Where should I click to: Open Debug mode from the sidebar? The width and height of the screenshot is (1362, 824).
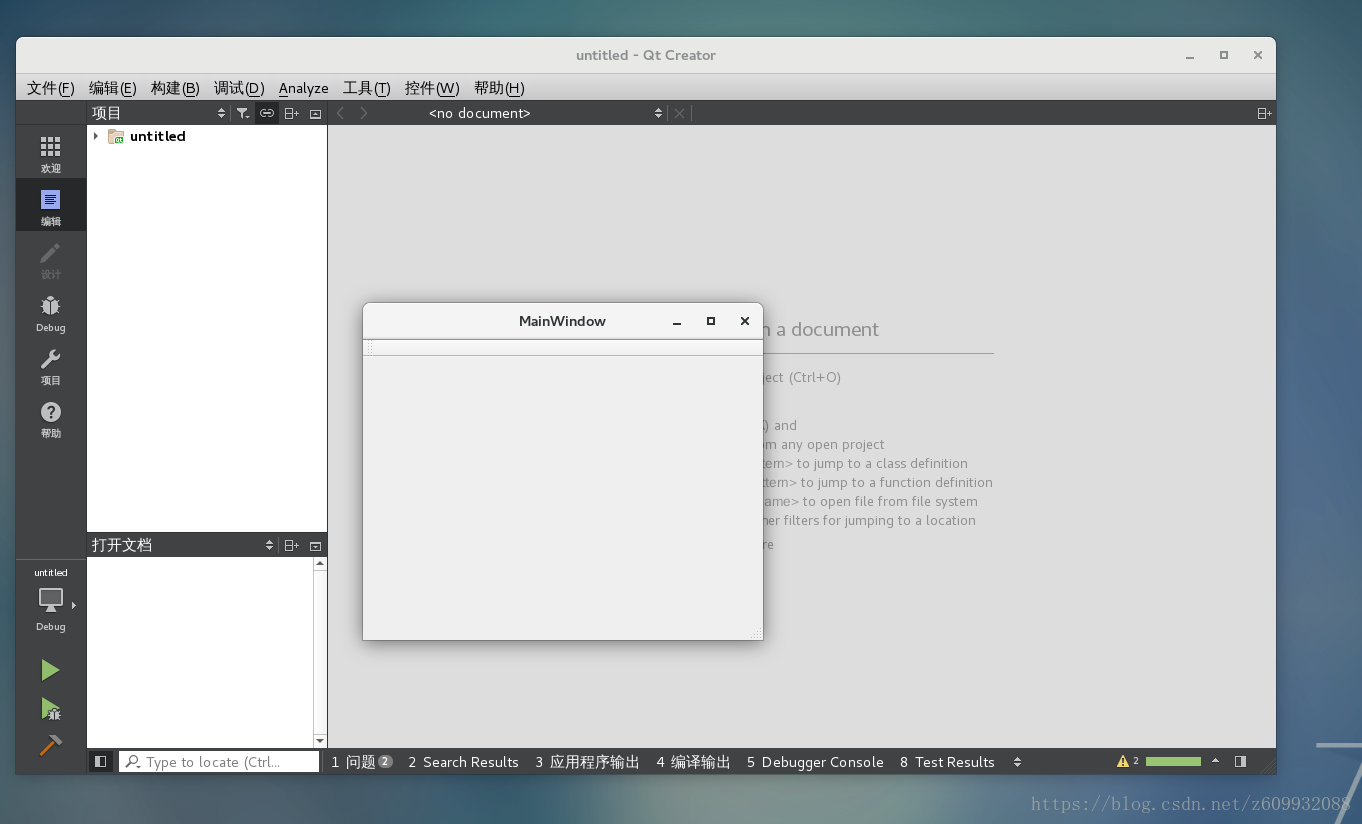pyautogui.click(x=50, y=311)
